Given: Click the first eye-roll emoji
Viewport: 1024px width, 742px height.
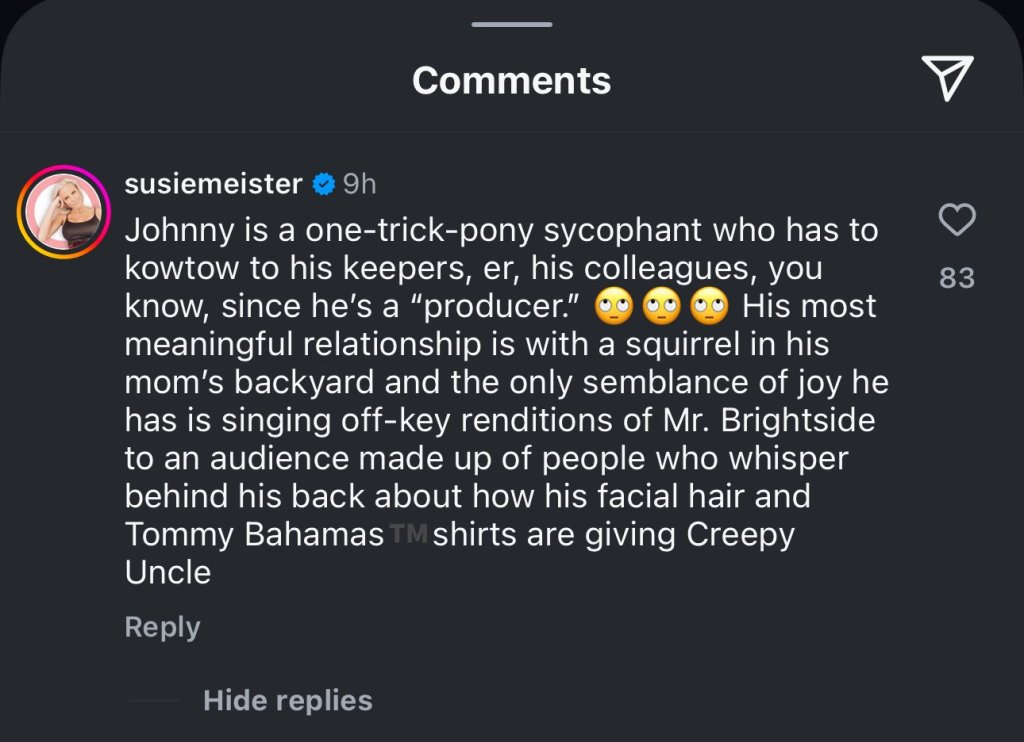Looking at the screenshot, I should pyautogui.click(x=613, y=306).
